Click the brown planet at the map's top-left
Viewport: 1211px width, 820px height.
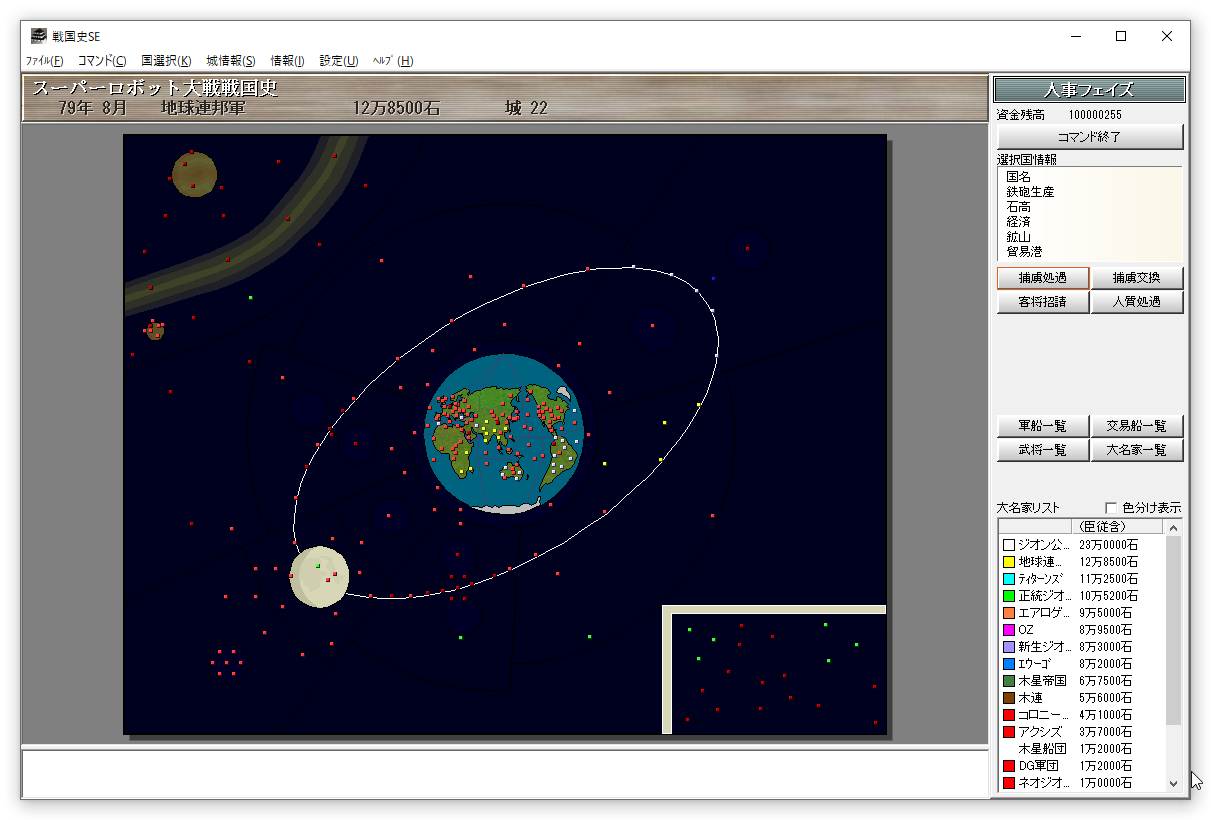(194, 174)
